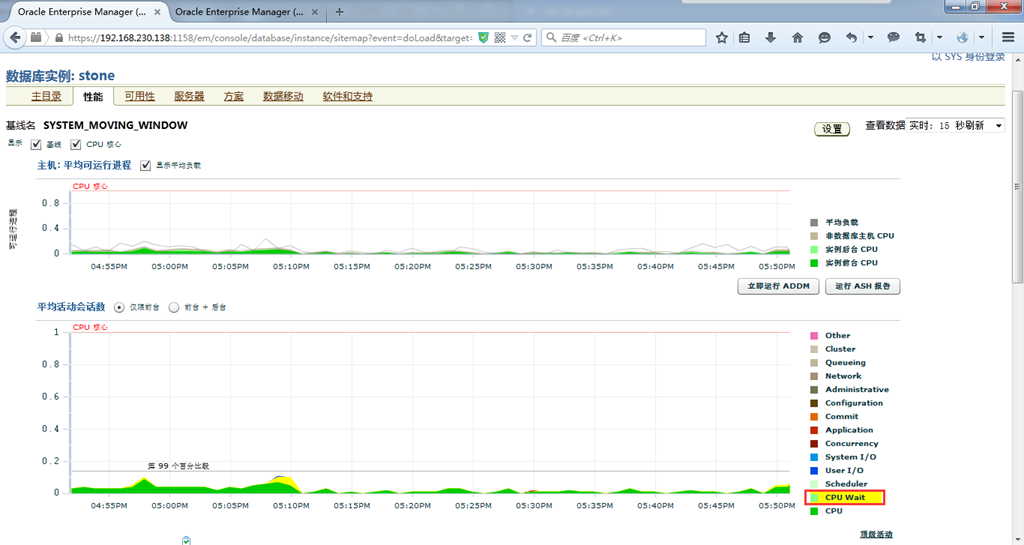This screenshot has height=545, width=1024.
Task: Click the new tab plus icon
Action: pyautogui.click(x=339, y=12)
